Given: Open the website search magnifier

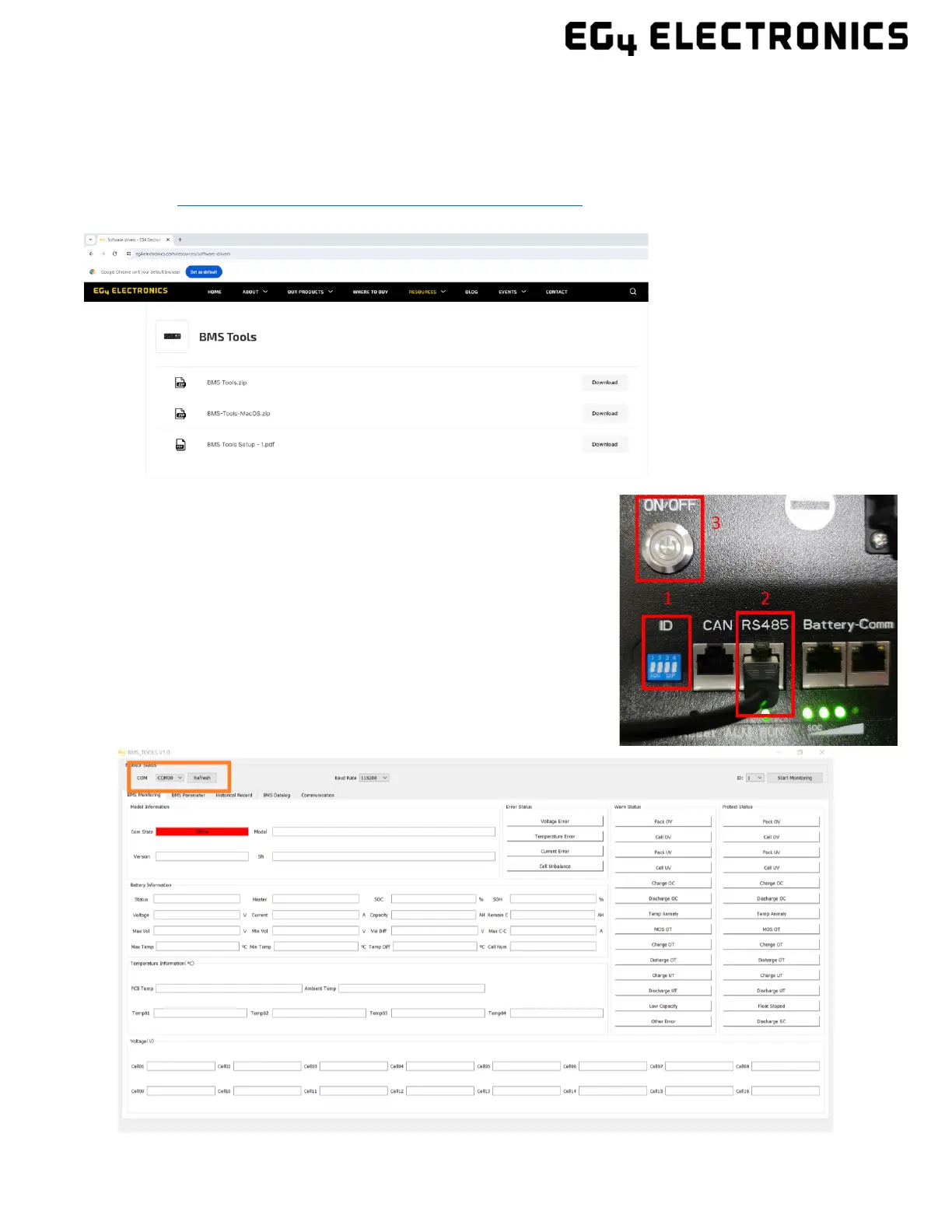Looking at the screenshot, I should tap(633, 292).
